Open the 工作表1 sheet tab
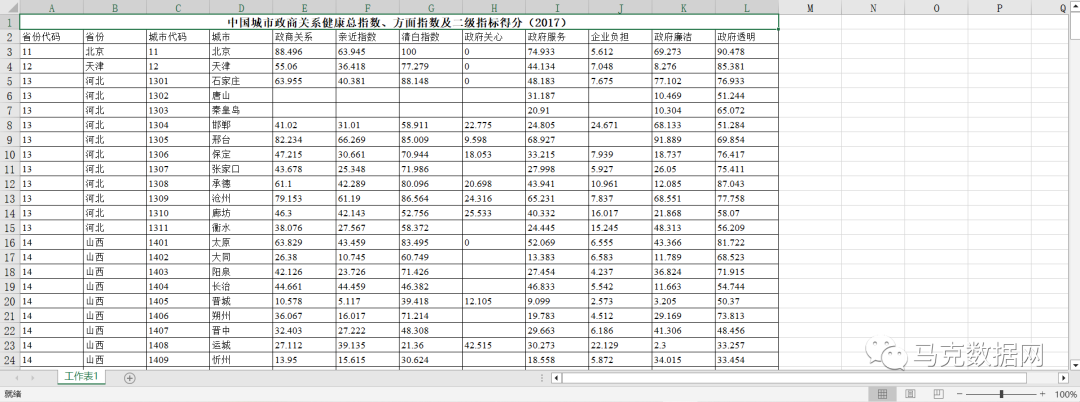The width and height of the screenshot is (1080, 402). coord(83,377)
